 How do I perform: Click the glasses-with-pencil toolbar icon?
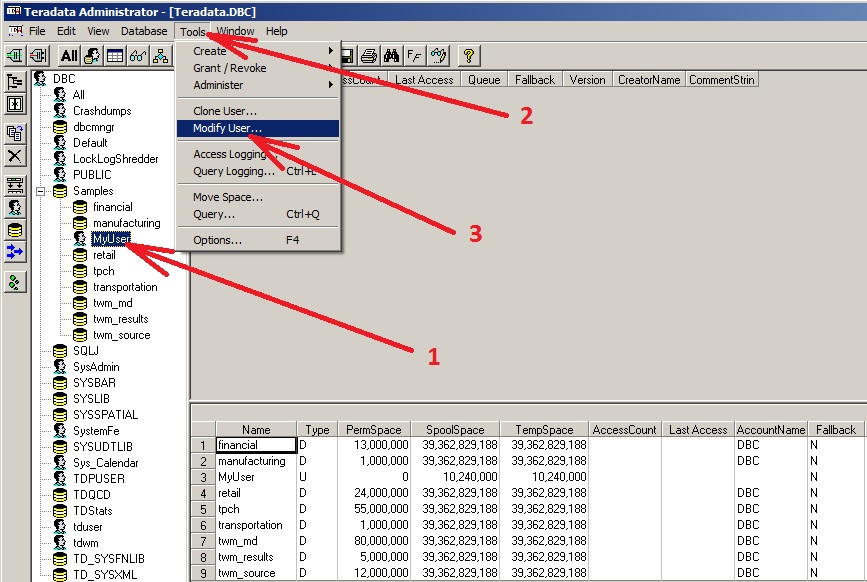438,56
